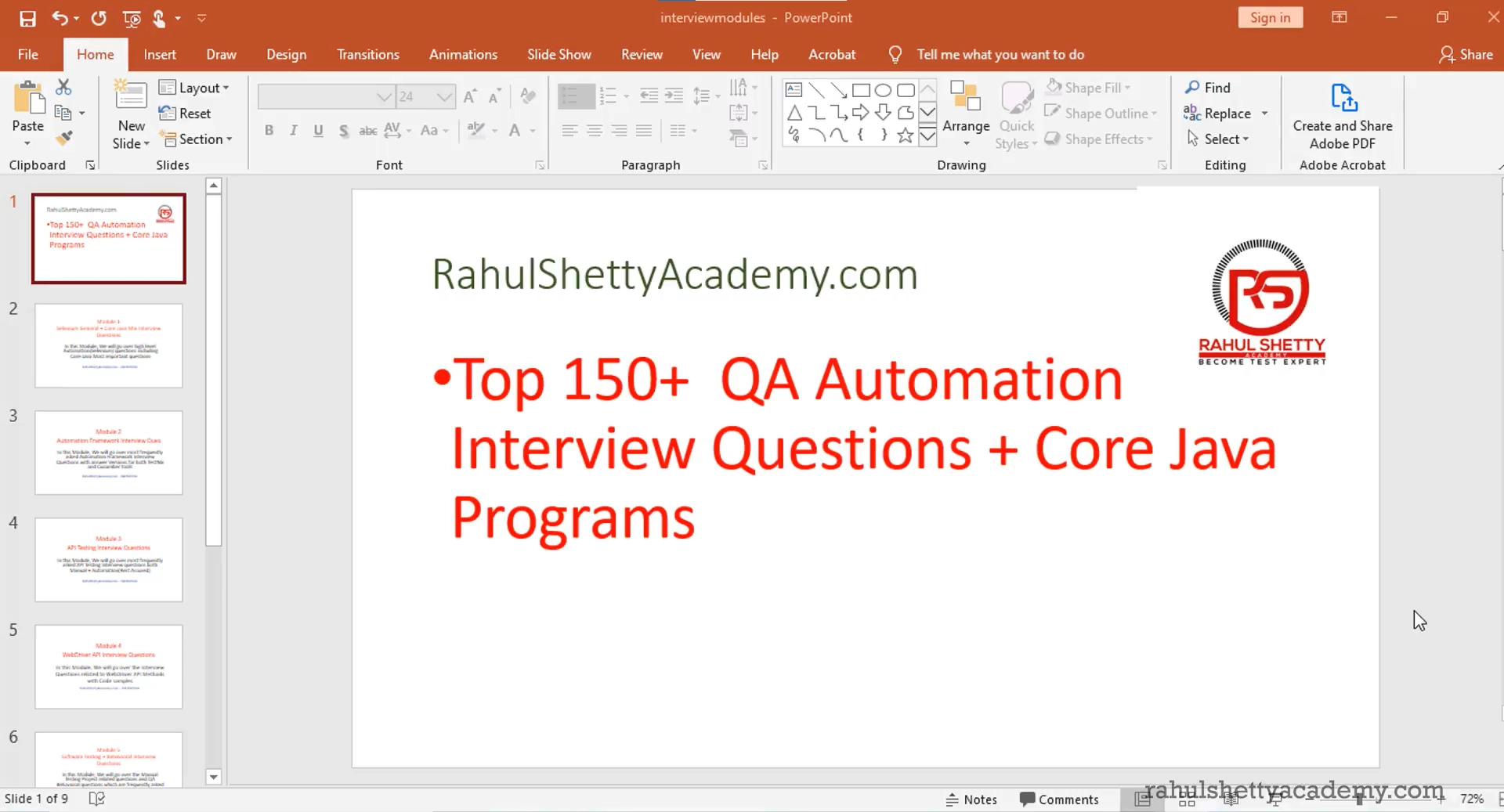Center align the text
Image resolution: width=1504 pixels, height=812 pixels.
click(x=595, y=130)
